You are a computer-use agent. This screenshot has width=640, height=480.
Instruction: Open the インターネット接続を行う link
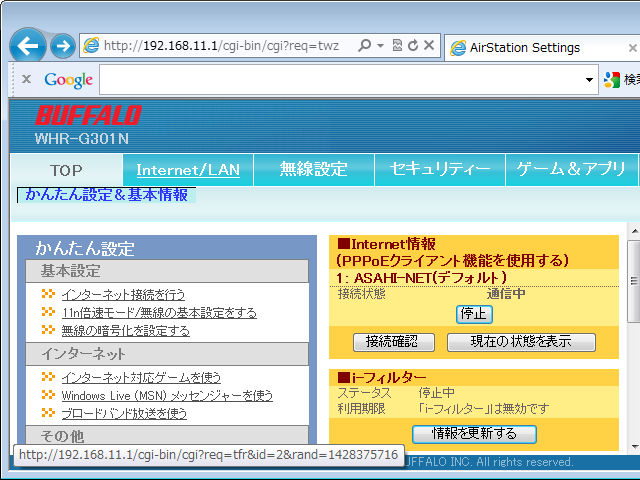[123, 295]
